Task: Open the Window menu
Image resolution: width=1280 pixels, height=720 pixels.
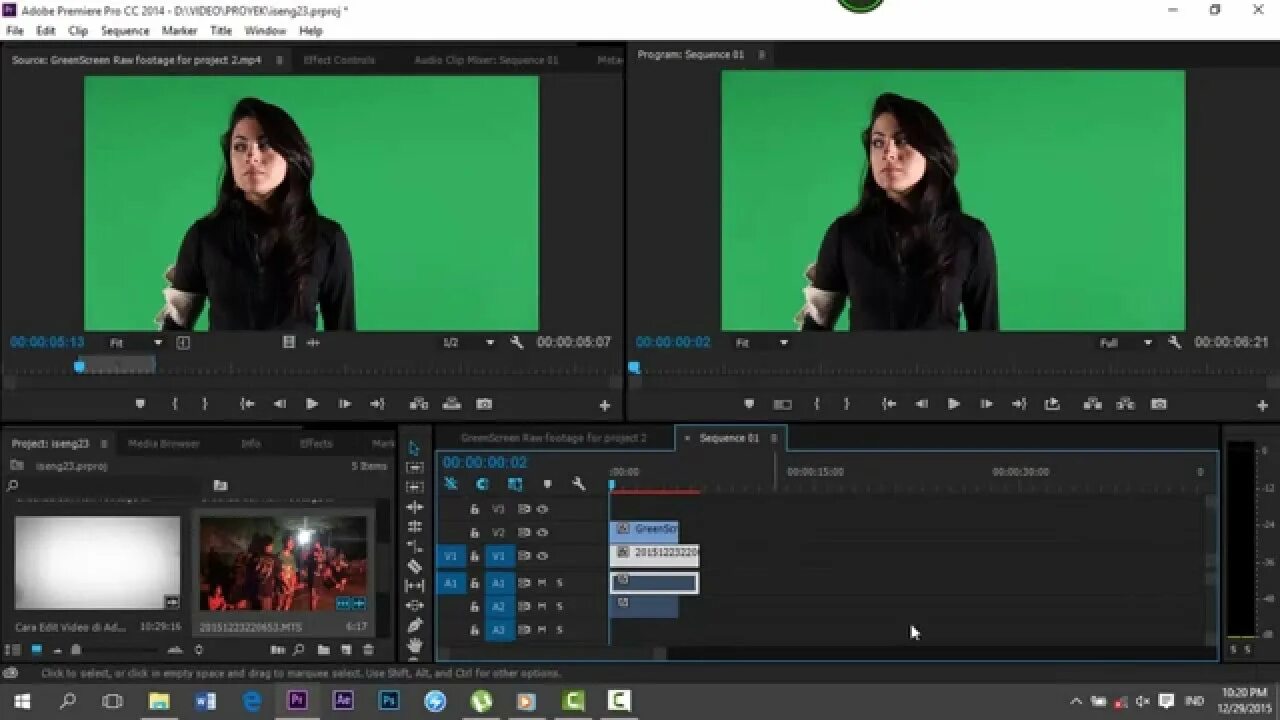Action: (265, 30)
